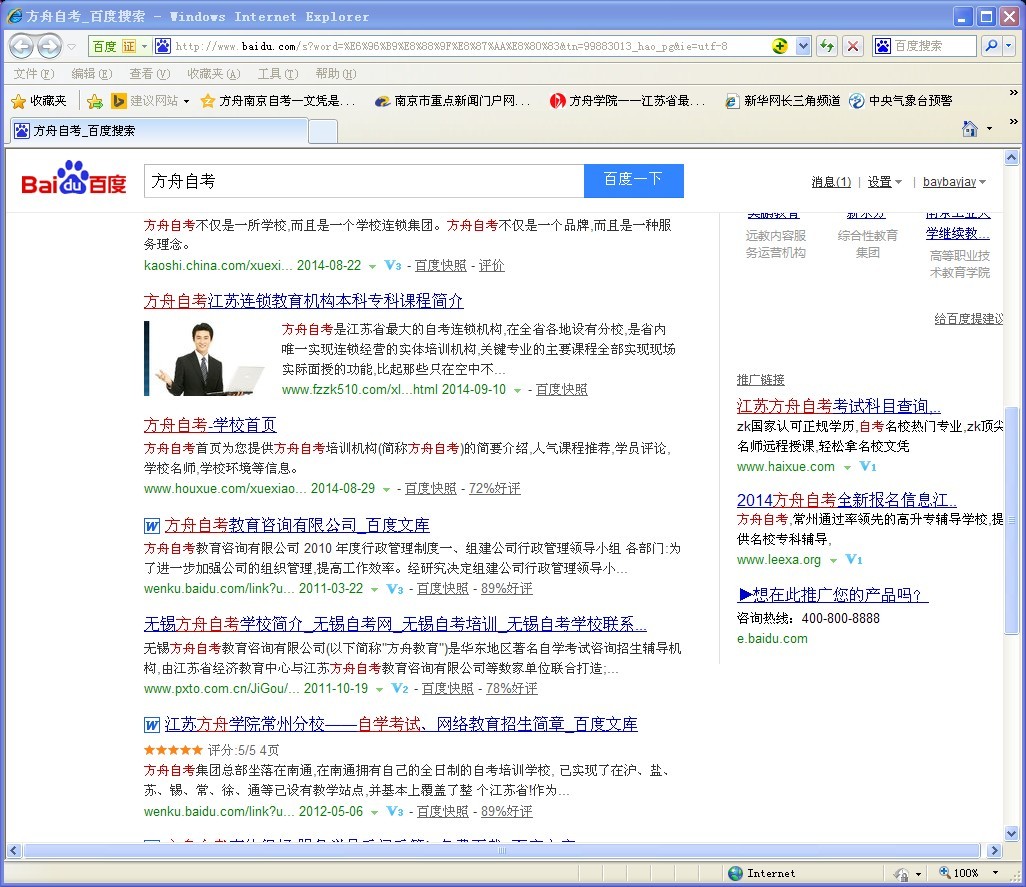Open the protected mode dropdown arrow in status bar
This screenshot has height=887, width=1026.
point(918,874)
